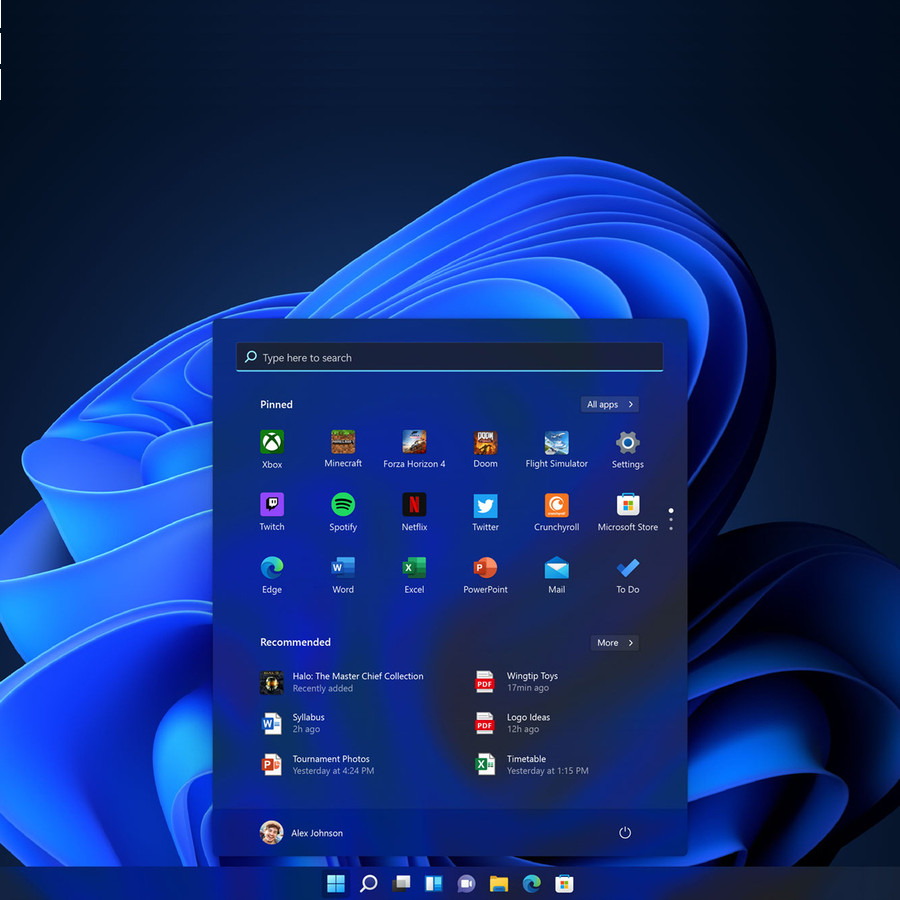Click the Windows Start button on taskbar

(x=335, y=883)
